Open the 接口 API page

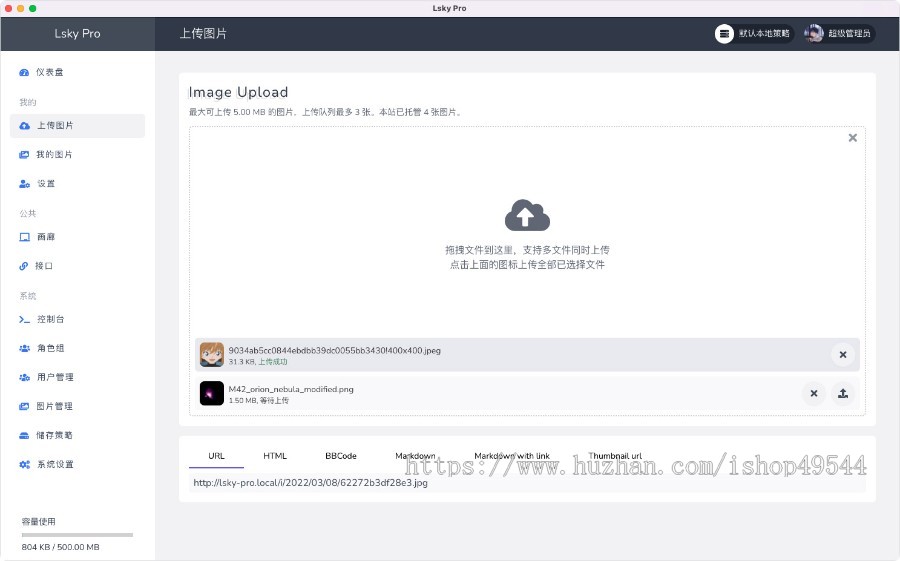(x=77, y=266)
